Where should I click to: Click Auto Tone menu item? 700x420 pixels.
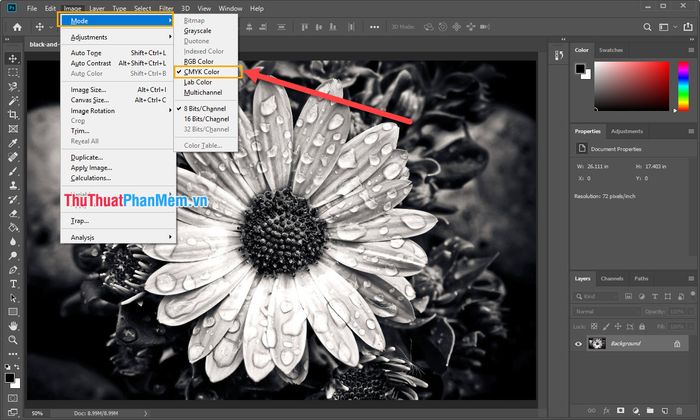118,53
